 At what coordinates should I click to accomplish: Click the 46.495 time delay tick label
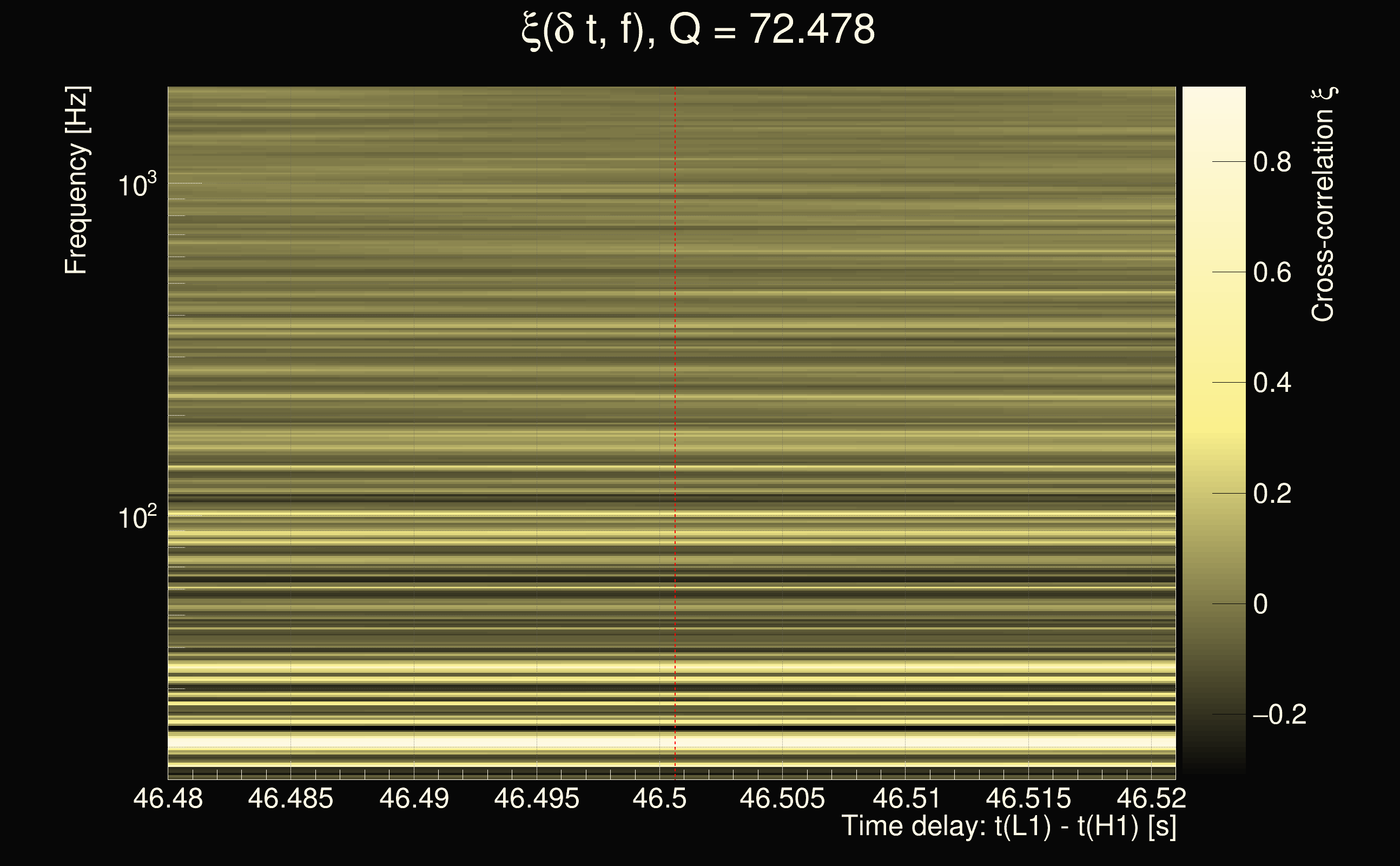(x=536, y=798)
